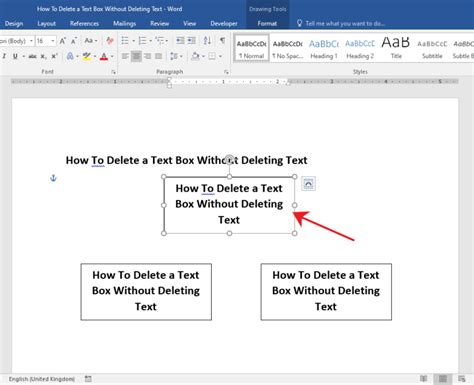Toggle Center alignment button
The image size is (474, 385).
136,56
